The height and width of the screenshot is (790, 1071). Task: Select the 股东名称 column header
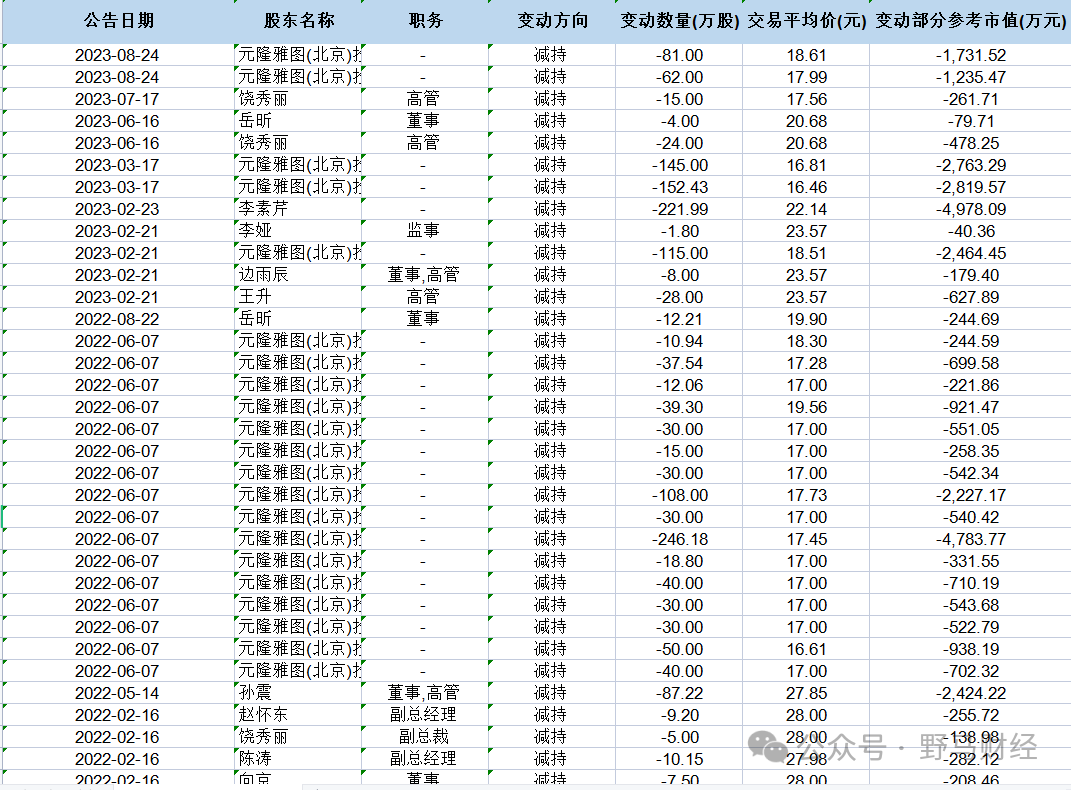299,21
